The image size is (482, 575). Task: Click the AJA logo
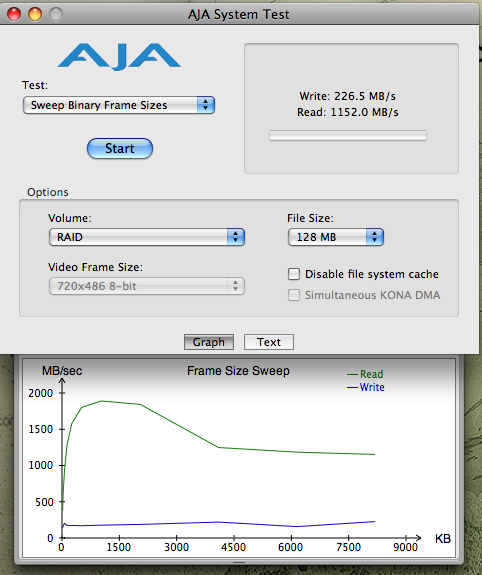tap(119, 56)
